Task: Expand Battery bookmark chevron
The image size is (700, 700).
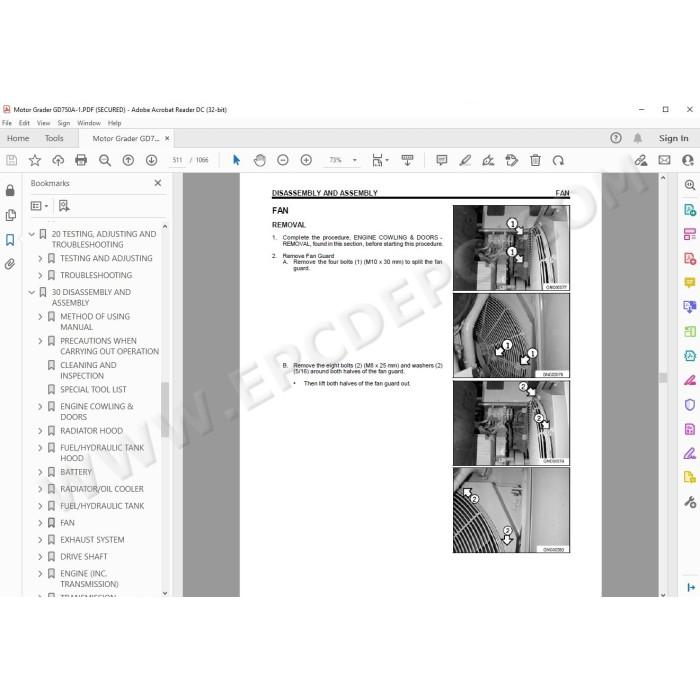Action: [x=40, y=472]
